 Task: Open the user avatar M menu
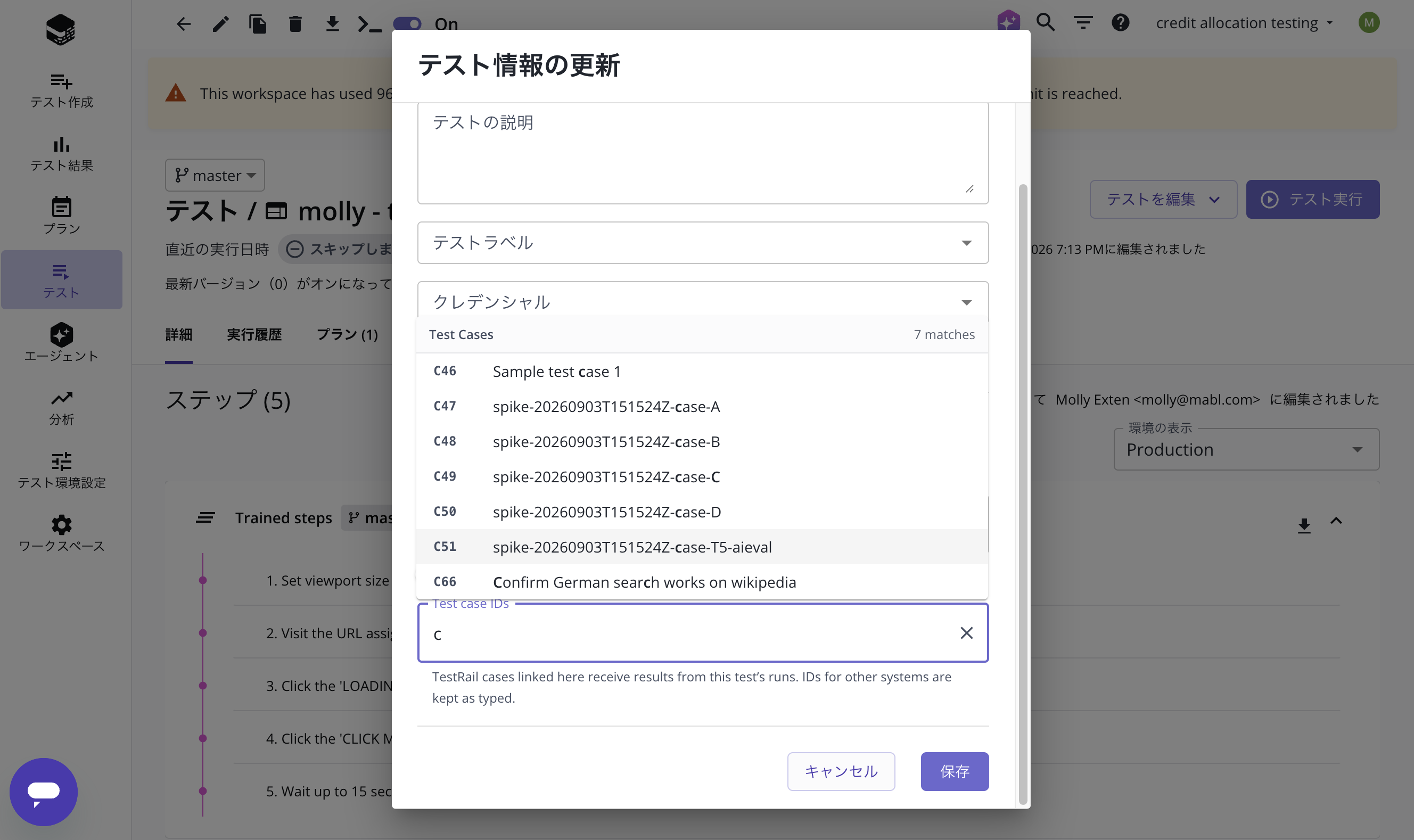[1369, 23]
